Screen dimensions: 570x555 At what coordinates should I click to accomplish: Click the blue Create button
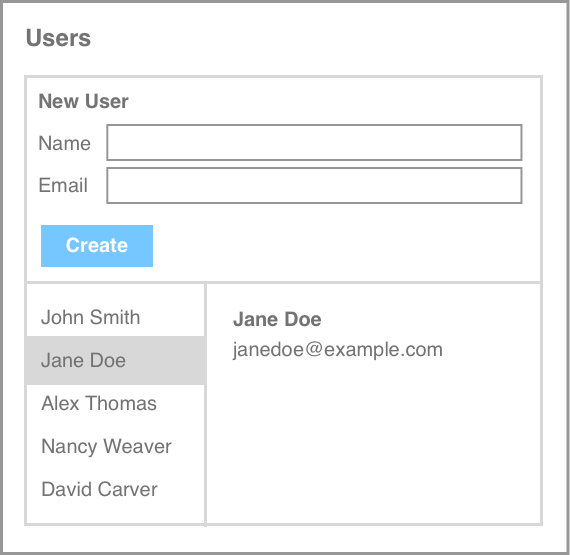point(97,246)
